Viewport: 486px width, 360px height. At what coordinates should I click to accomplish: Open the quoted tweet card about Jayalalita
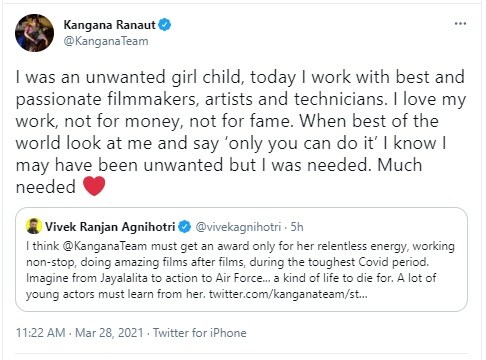pyautogui.click(x=241, y=259)
